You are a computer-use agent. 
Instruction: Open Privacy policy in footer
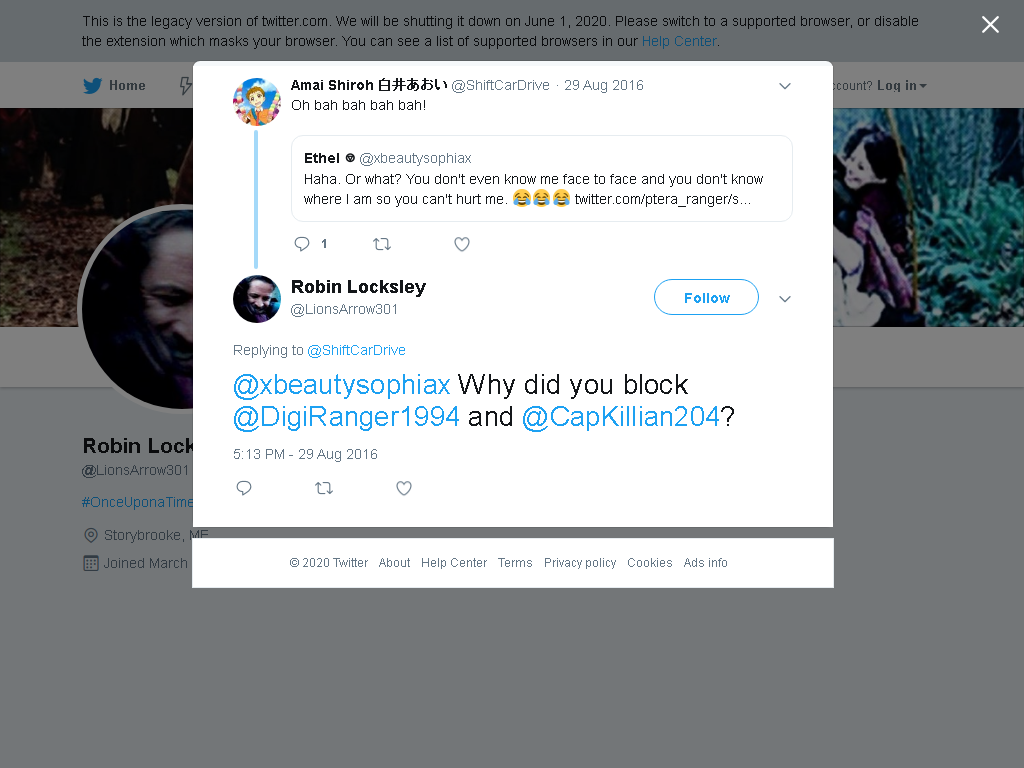580,563
